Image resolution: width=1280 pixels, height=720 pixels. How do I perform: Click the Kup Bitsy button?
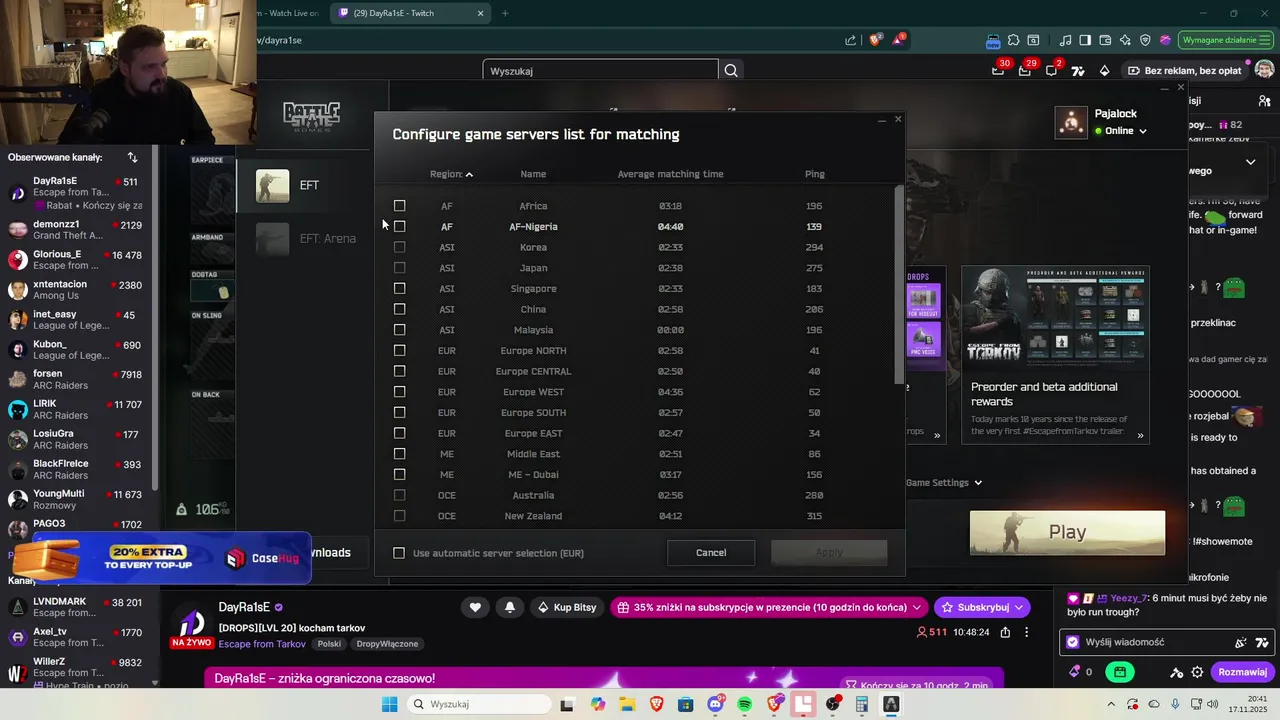coord(567,607)
